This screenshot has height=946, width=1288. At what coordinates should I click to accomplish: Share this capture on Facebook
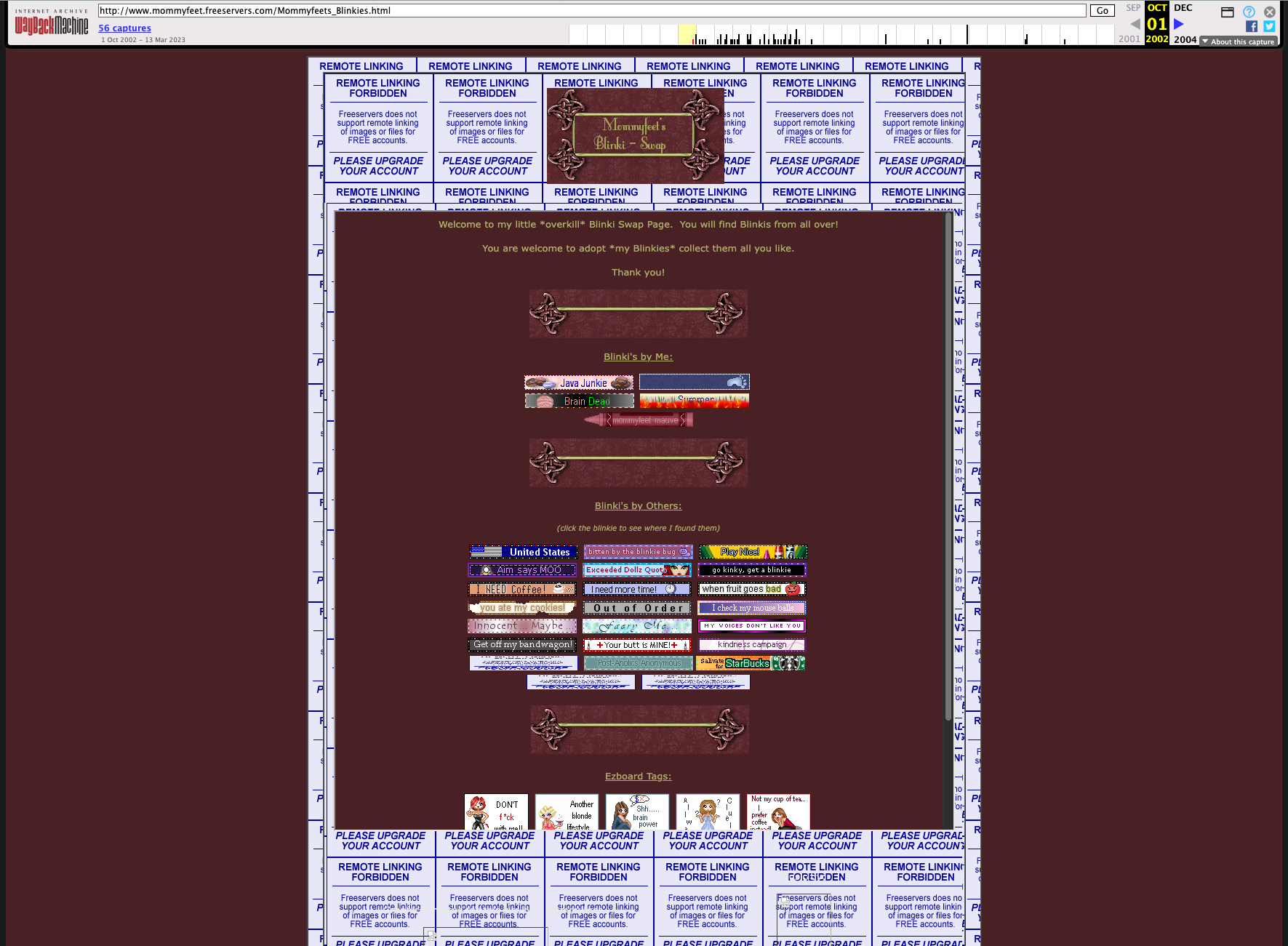click(1251, 26)
